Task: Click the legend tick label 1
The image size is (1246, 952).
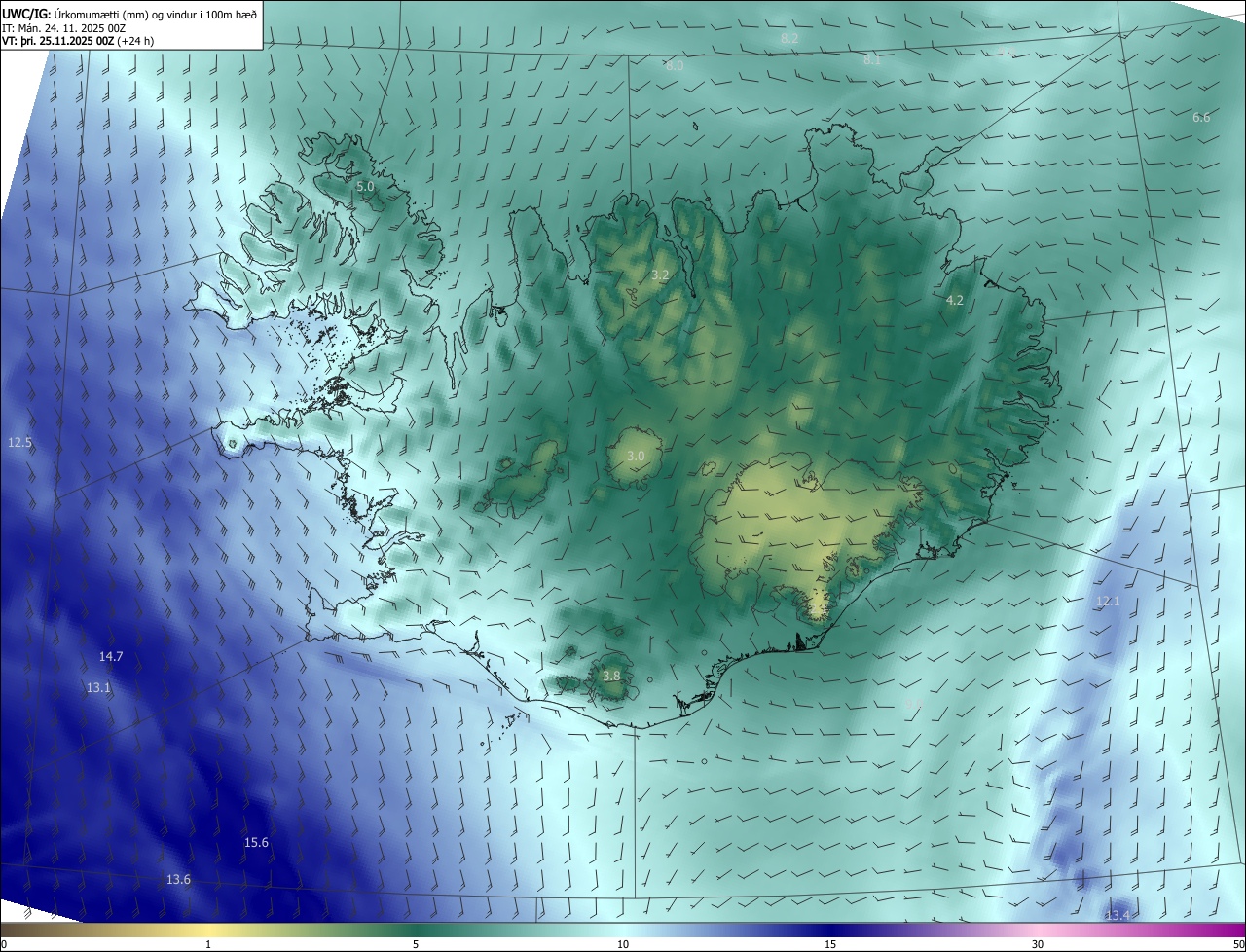Action: 208,944
